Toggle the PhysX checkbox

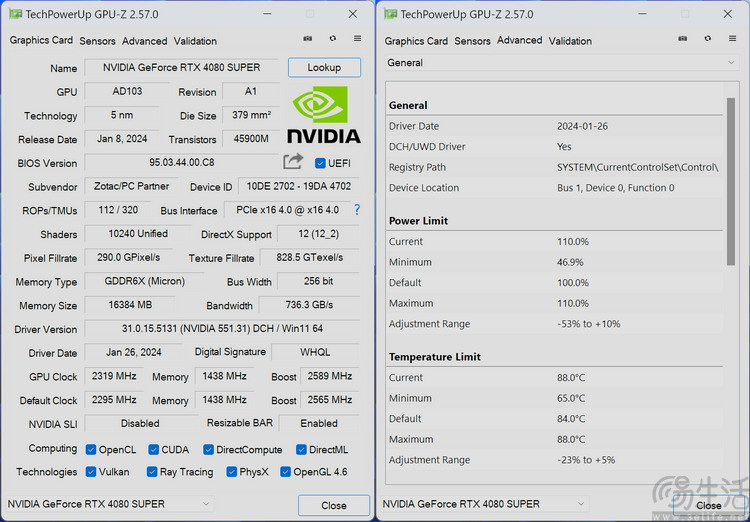point(232,472)
